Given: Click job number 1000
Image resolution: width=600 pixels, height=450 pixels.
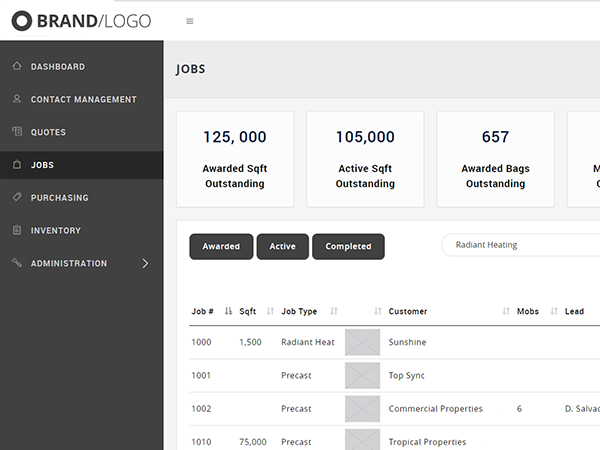Looking at the screenshot, I should point(201,342).
